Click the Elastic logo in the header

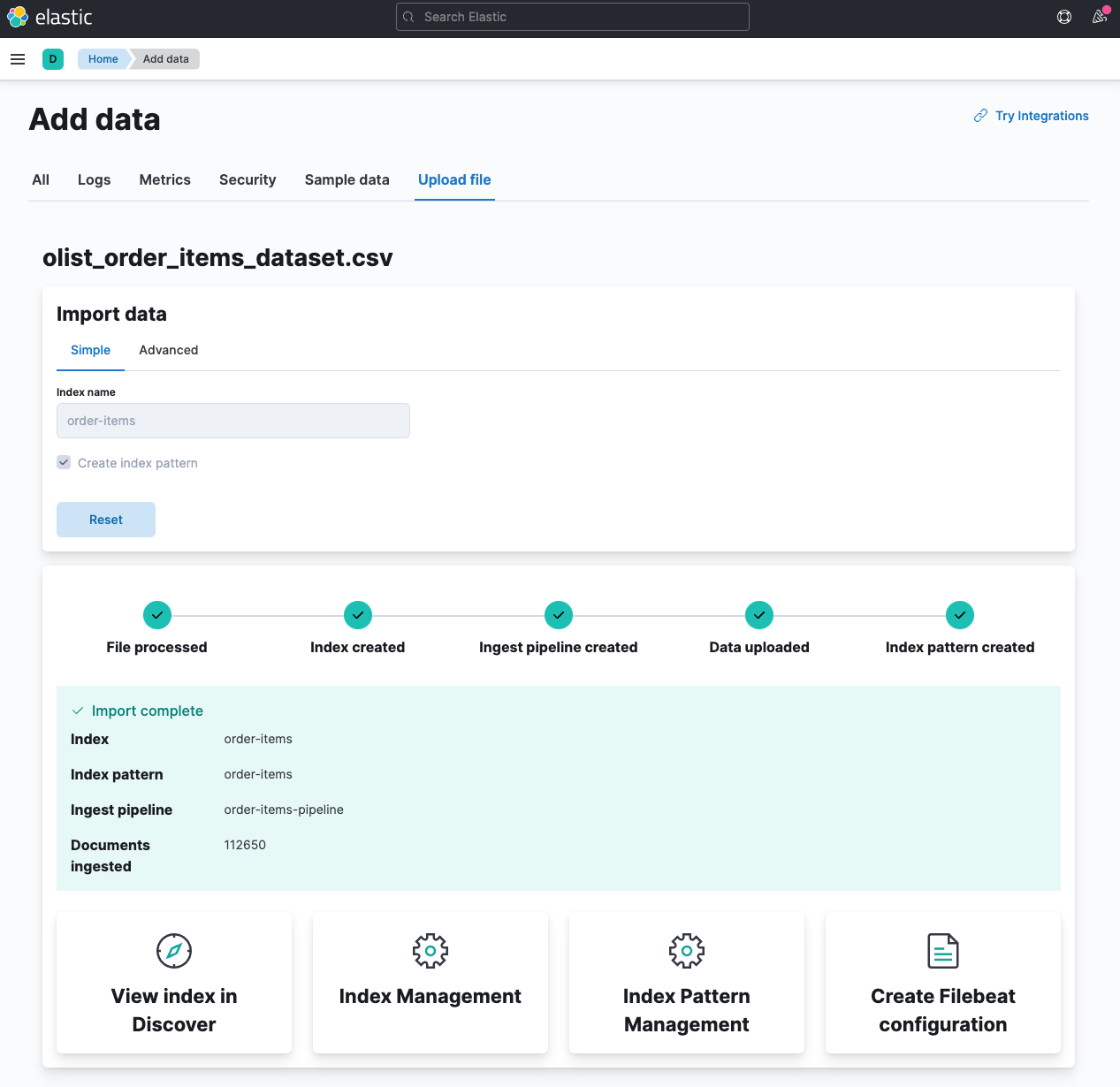pos(50,17)
